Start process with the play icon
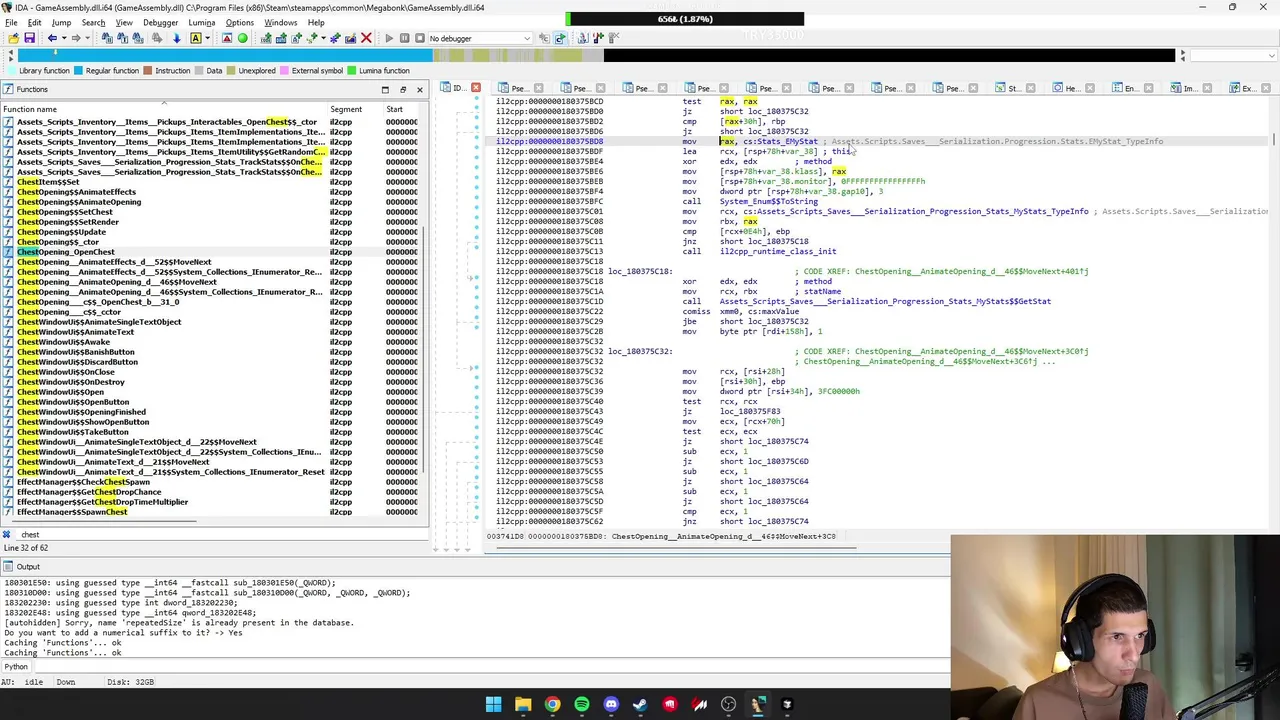 coord(389,38)
